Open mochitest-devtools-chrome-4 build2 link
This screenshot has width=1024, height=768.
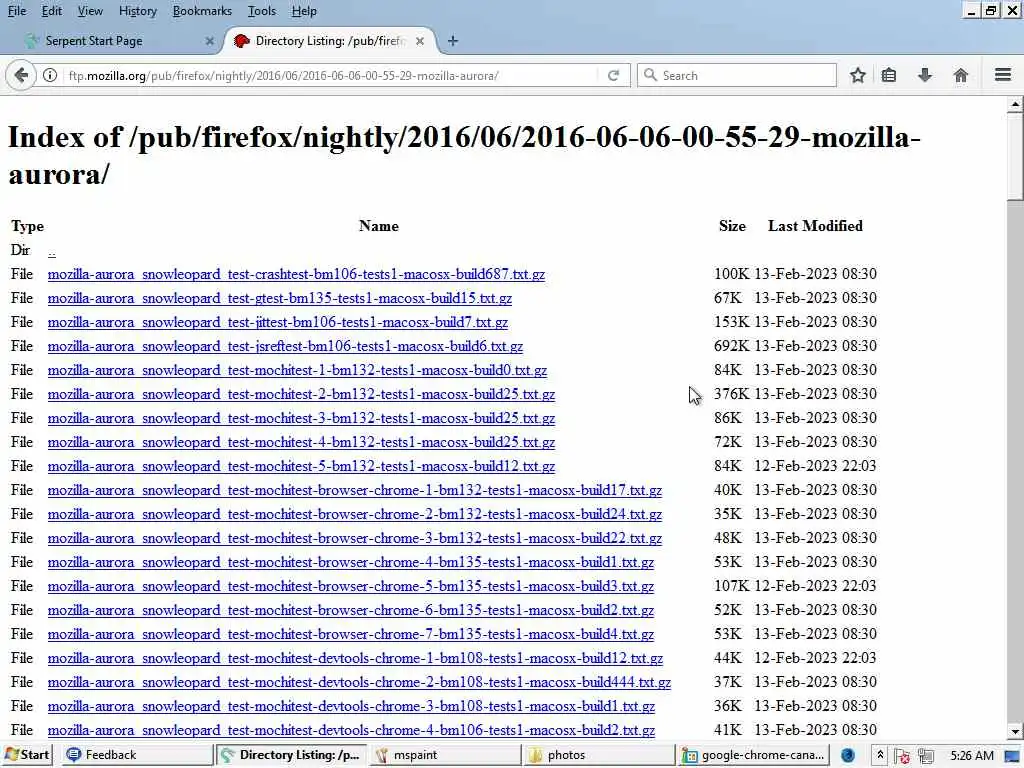(x=351, y=730)
